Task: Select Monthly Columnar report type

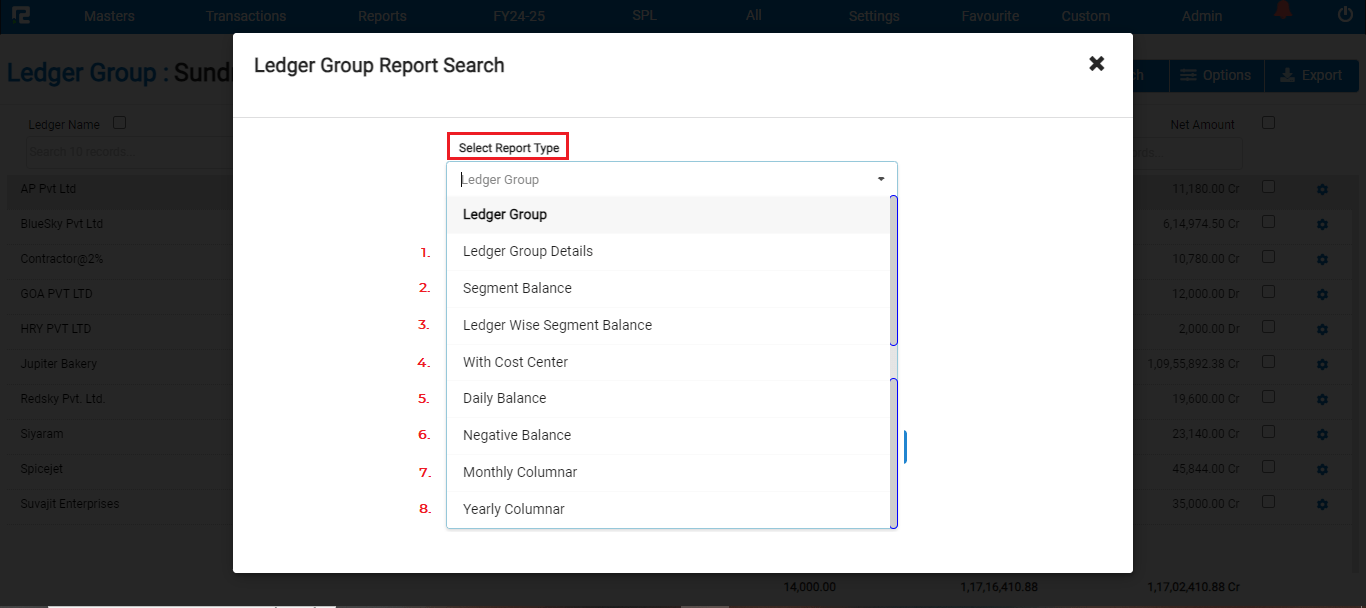Action: click(x=520, y=472)
